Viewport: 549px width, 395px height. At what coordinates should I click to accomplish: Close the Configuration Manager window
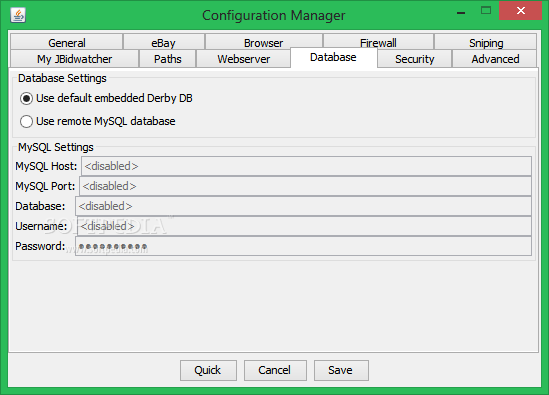click(x=521, y=11)
